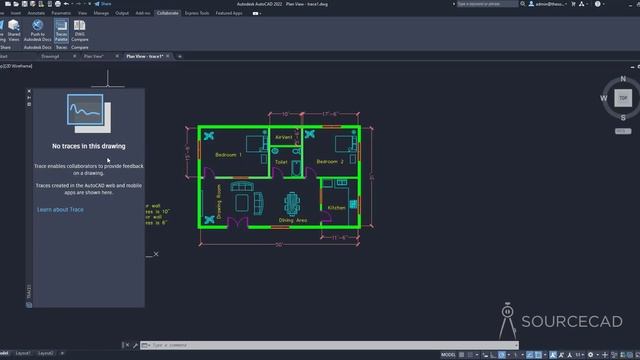This screenshot has height=360, width=640.
Task: Click the W compass direction on ViewCube
Action: [604, 98]
